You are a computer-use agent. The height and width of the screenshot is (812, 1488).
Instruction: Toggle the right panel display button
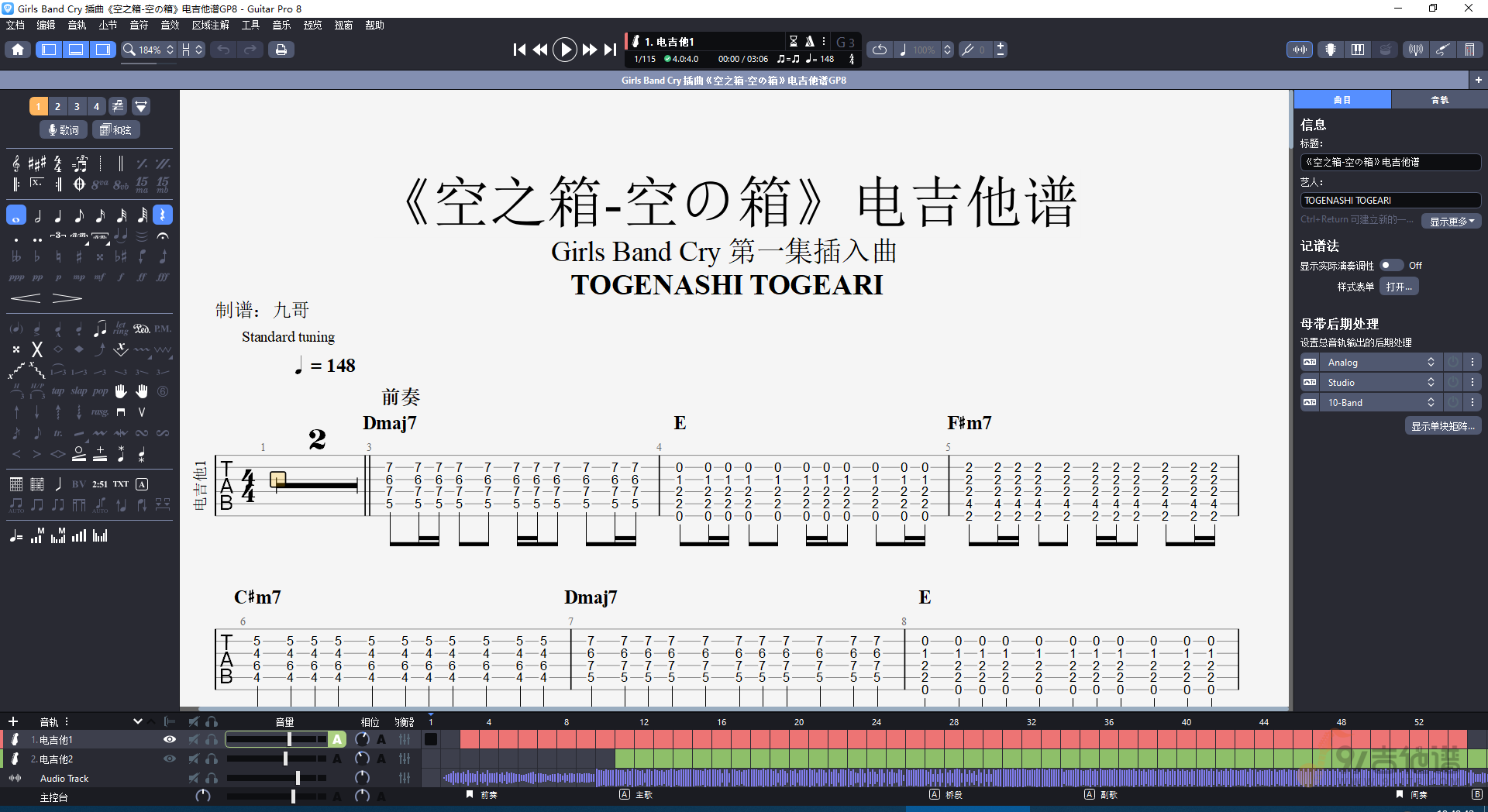102,50
